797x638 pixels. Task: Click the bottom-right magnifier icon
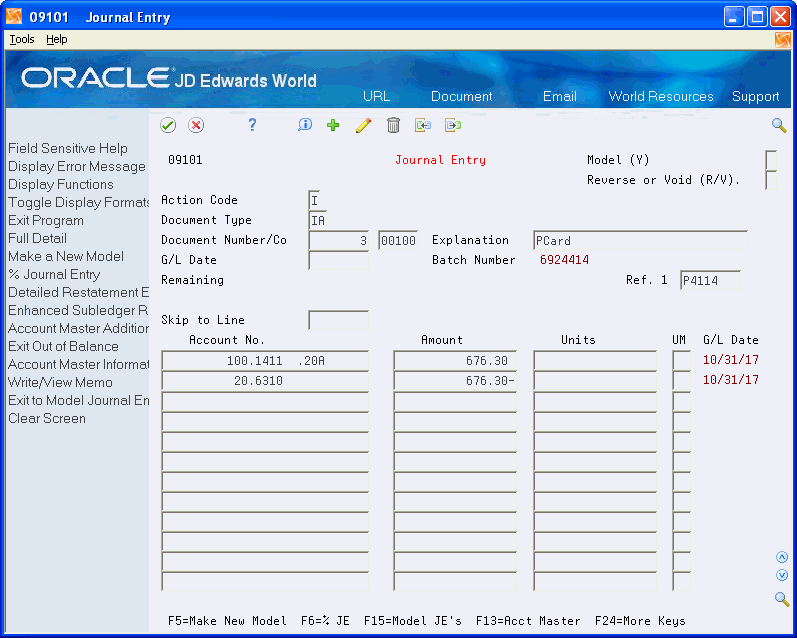click(782, 599)
